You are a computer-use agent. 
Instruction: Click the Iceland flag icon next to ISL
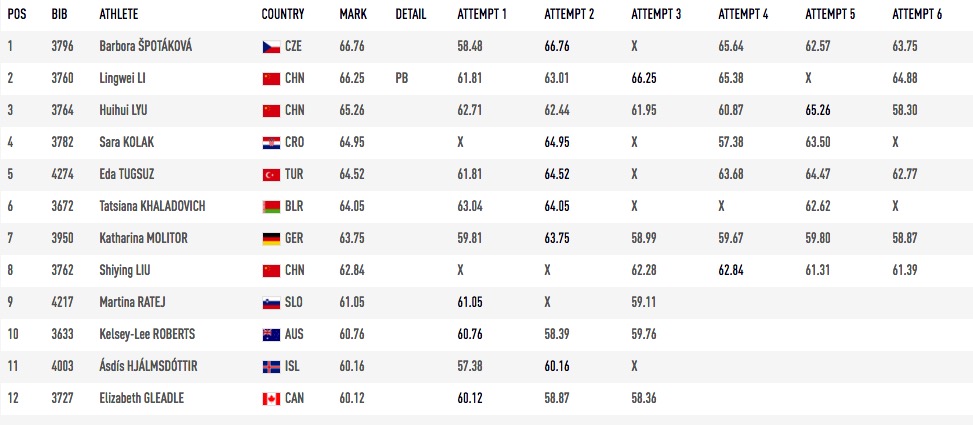tap(271, 367)
